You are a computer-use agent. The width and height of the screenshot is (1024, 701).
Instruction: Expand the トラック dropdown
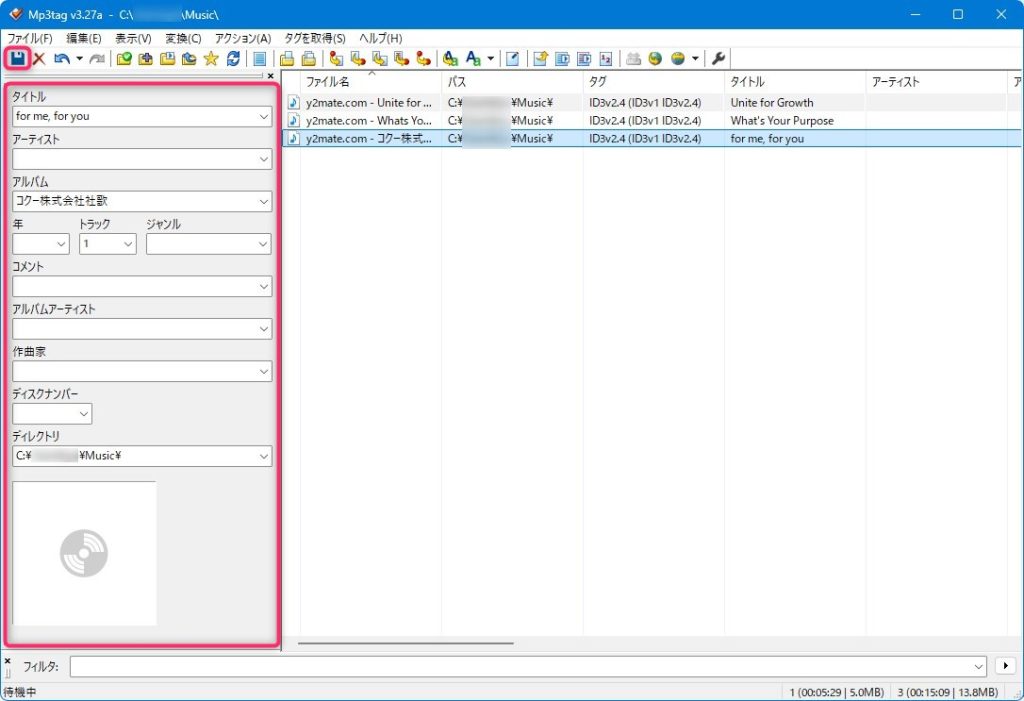pos(128,244)
